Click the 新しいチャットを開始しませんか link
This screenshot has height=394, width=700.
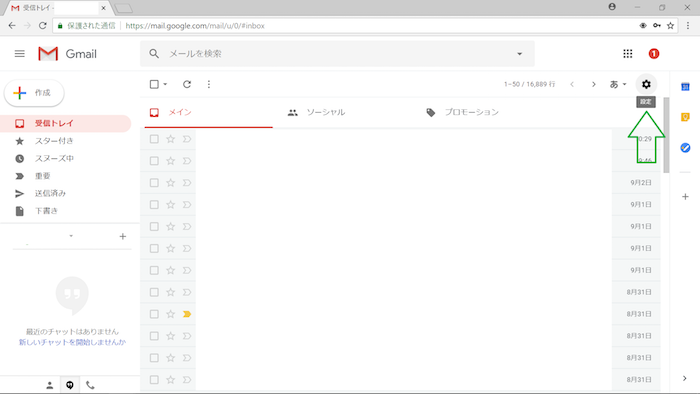[x=72, y=342]
